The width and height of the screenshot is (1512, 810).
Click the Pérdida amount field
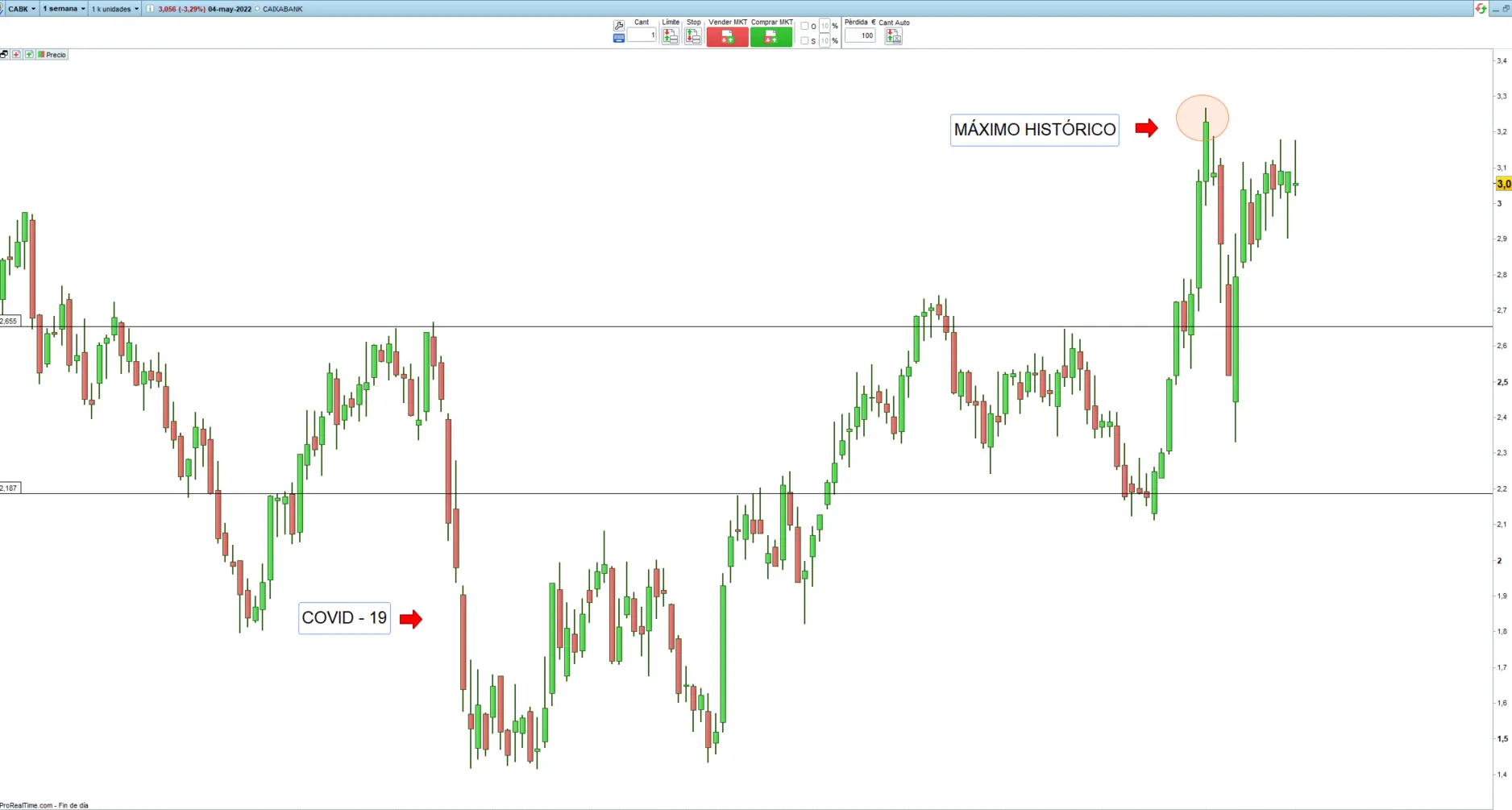click(x=860, y=35)
